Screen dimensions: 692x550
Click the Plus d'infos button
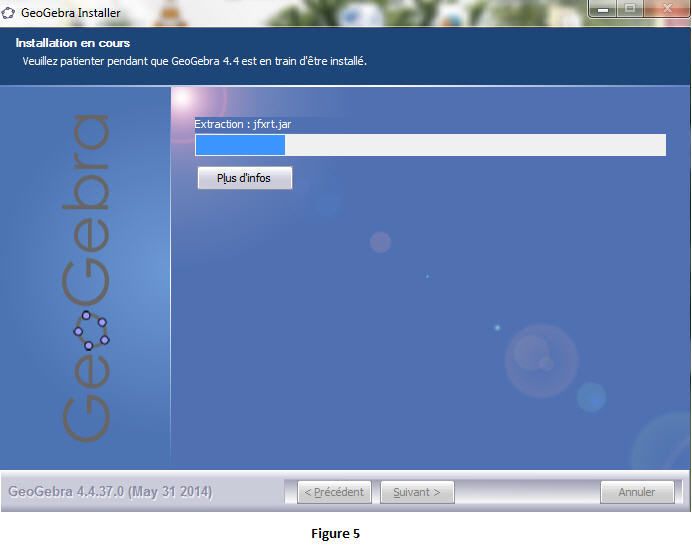[244, 178]
